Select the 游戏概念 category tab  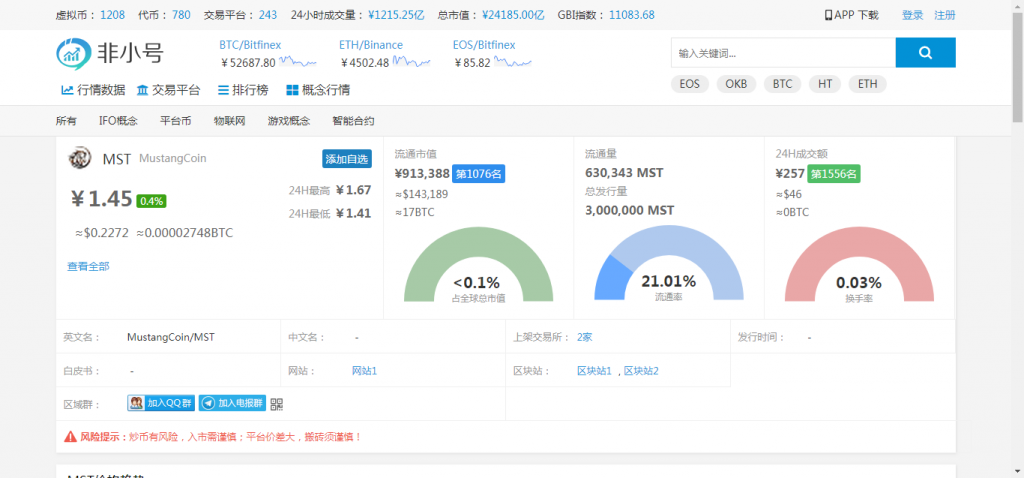(x=289, y=121)
